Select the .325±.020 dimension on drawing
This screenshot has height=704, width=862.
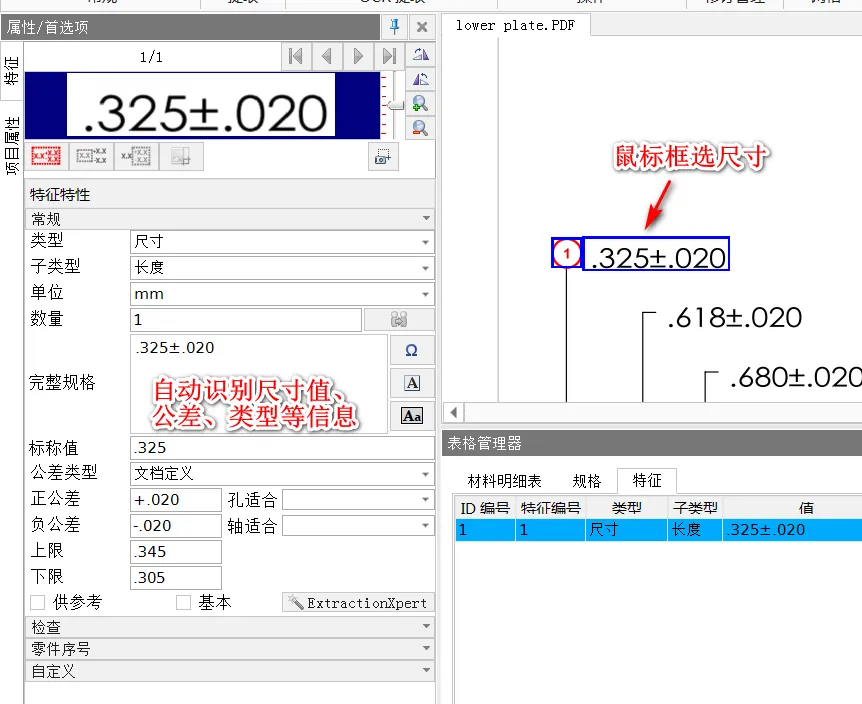point(656,254)
